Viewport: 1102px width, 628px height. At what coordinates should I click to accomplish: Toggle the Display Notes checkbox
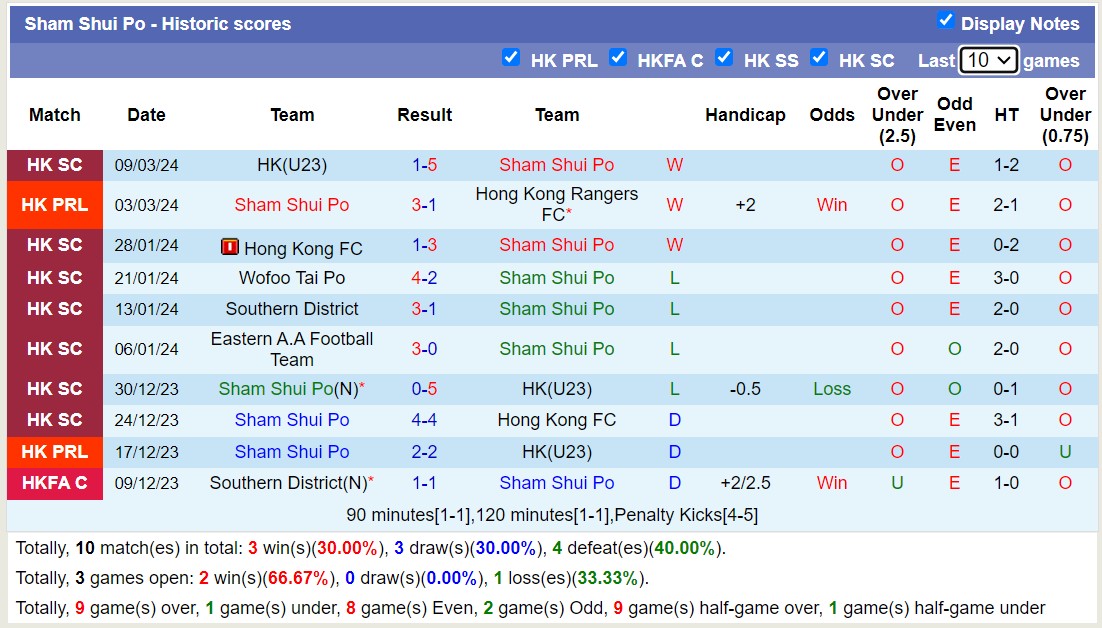coord(945,21)
